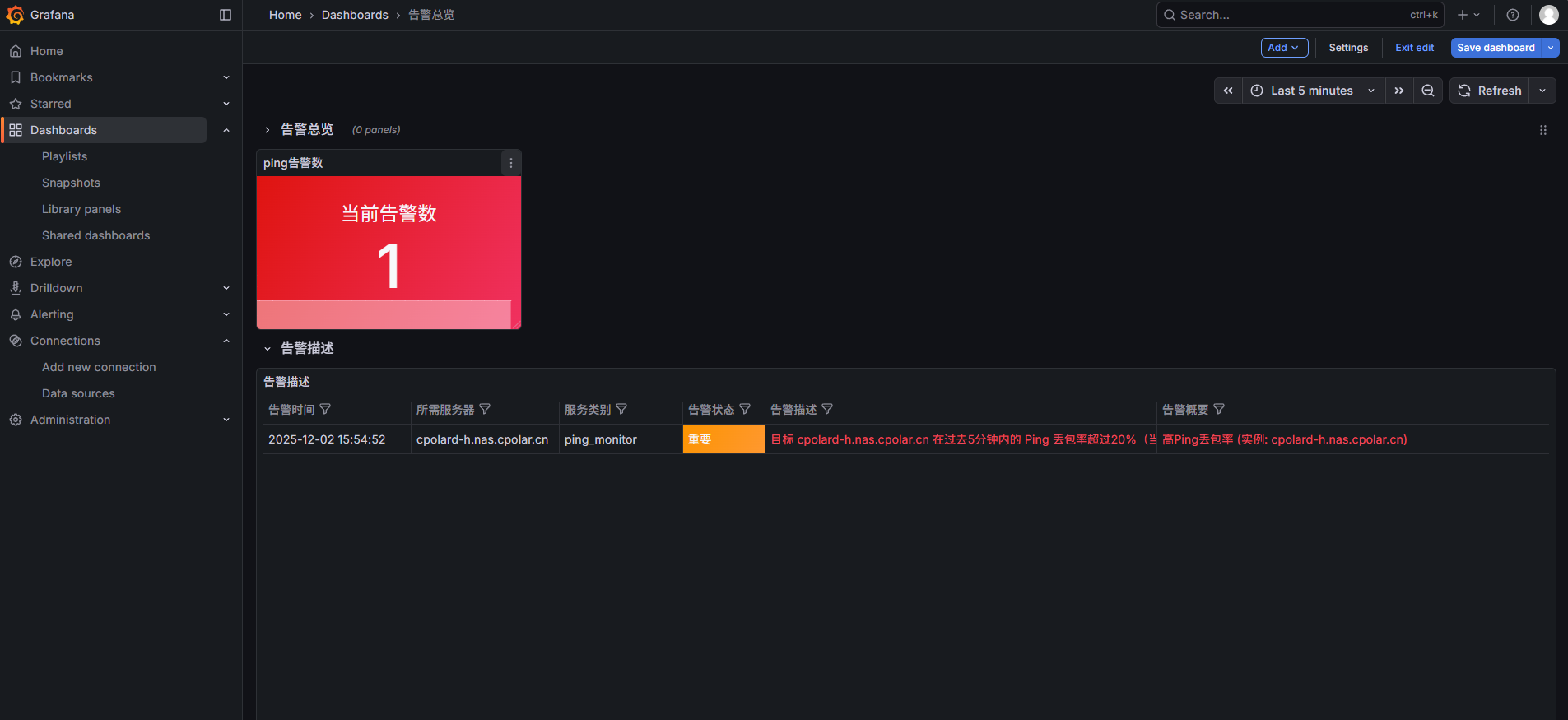Viewport: 1568px width, 720px height.
Task: Open the refresh interval dropdown arrow
Action: click(x=1542, y=91)
